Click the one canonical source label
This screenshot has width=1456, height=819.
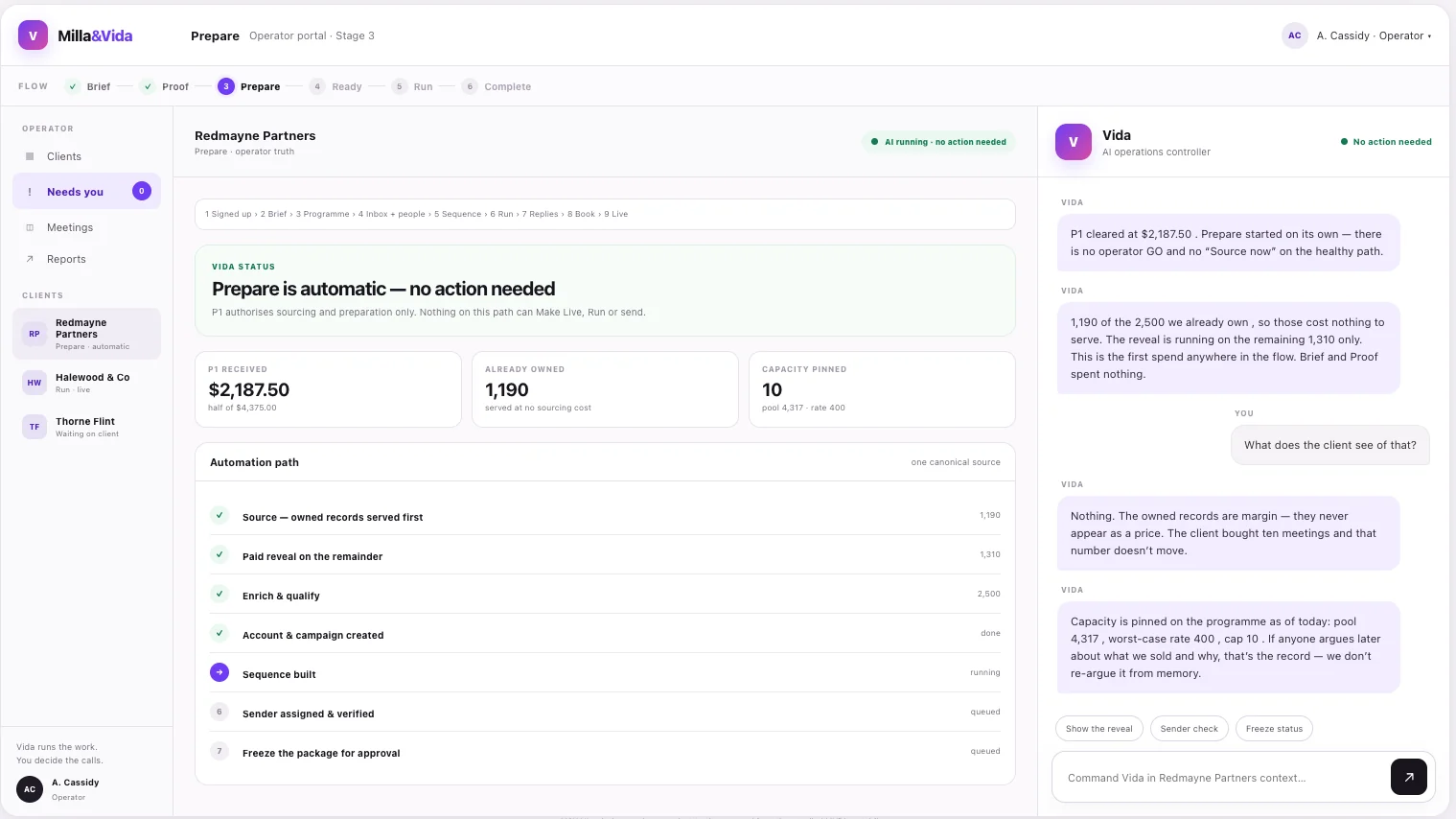pyautogui.click(x=956, y=462)
